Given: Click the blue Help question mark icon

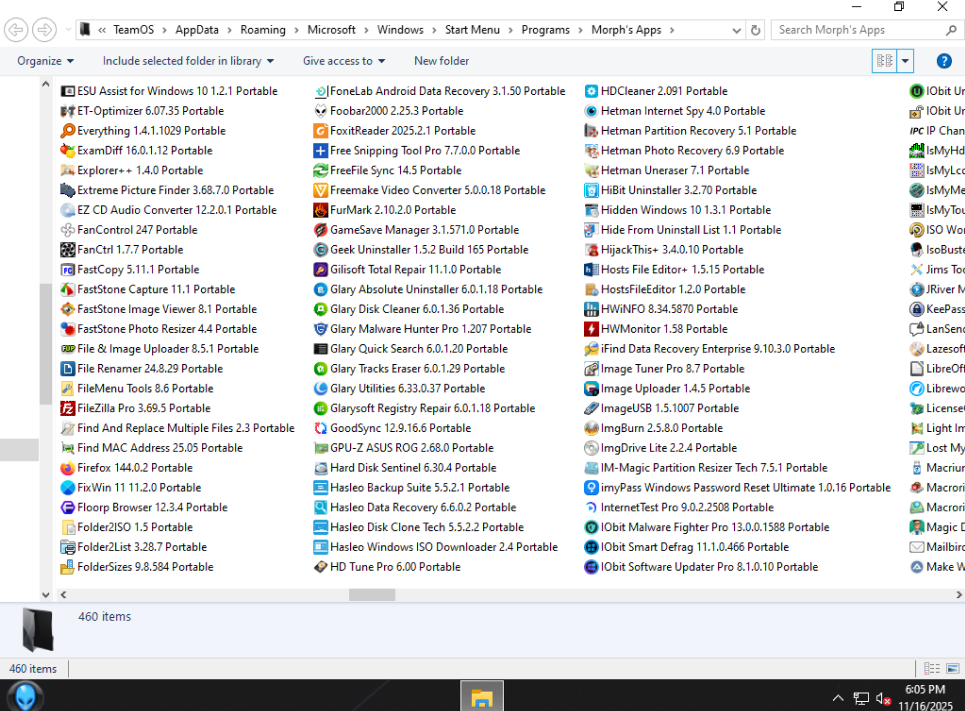Looking at the screenshot, I should click(944, 61).
